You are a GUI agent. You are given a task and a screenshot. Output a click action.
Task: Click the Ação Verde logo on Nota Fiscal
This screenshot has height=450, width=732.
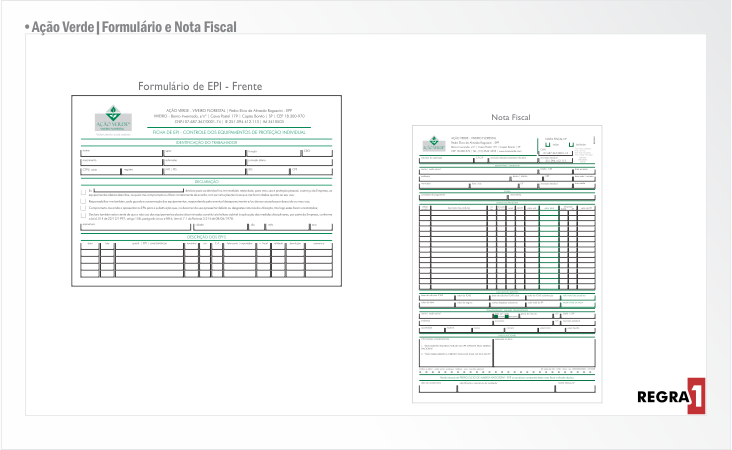434,143
